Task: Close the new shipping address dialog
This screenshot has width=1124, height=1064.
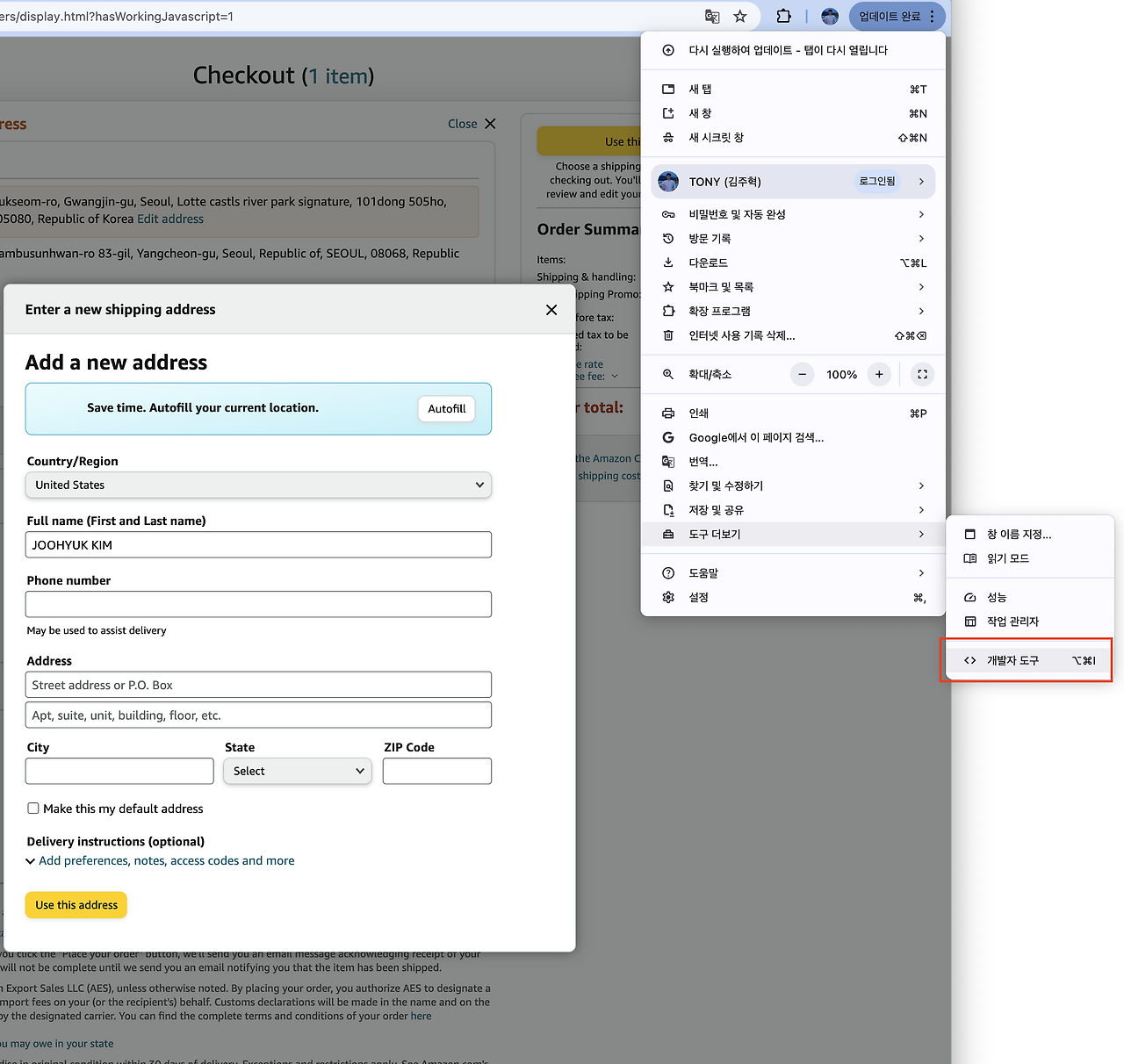Action: pos(551,310)
